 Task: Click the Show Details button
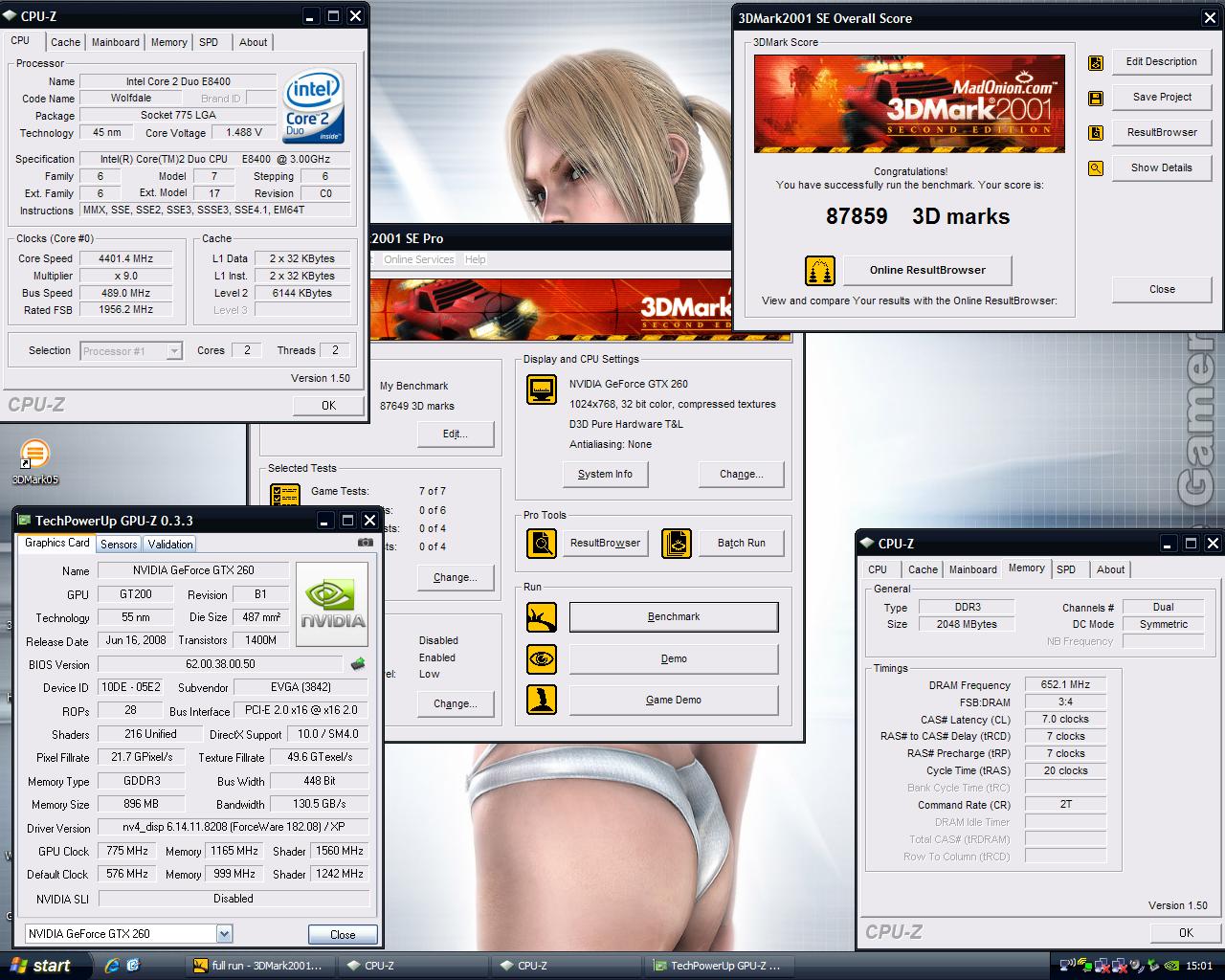tap(1161, 168)
